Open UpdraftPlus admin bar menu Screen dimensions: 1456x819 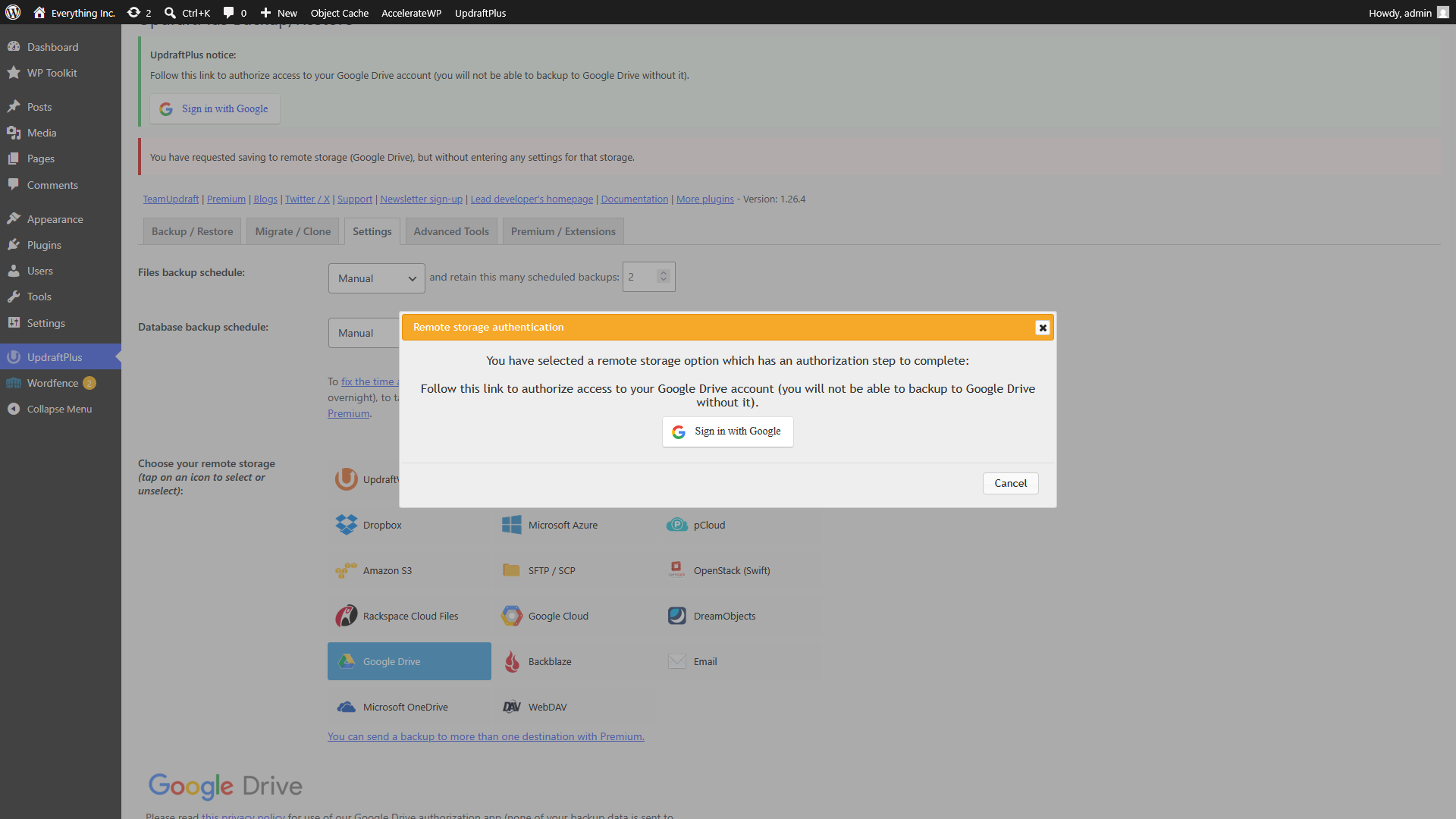[x=481, y=12]
